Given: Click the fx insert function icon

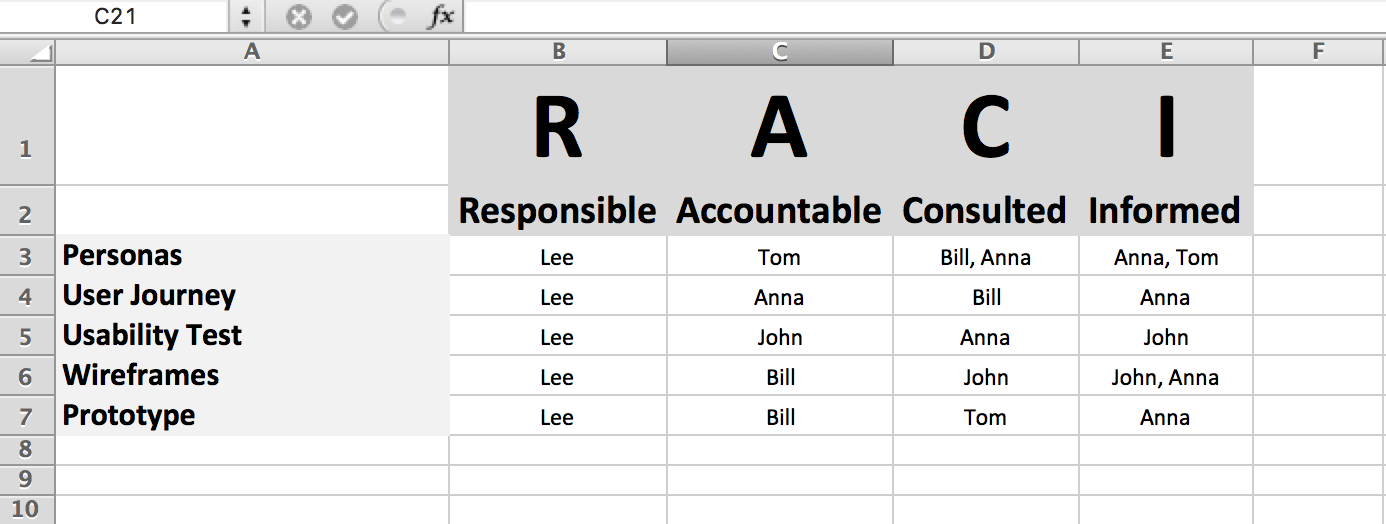Looking at the screenshot, I should click(x=440, y=17).
